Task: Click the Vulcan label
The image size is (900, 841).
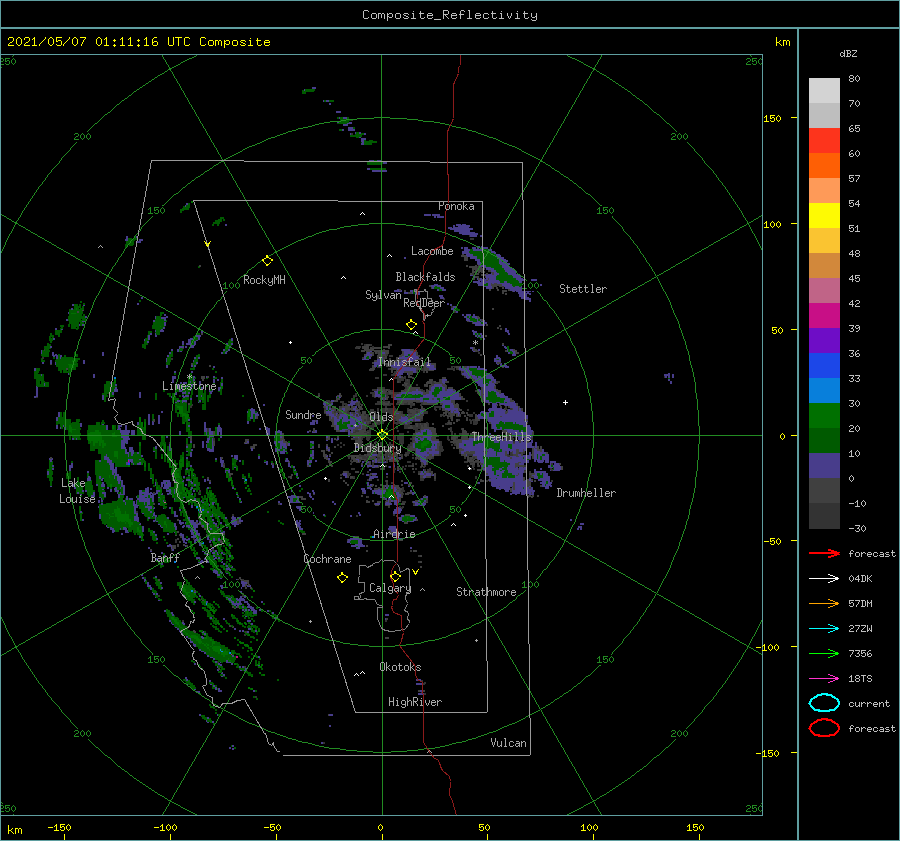Action: click(509, 743)
